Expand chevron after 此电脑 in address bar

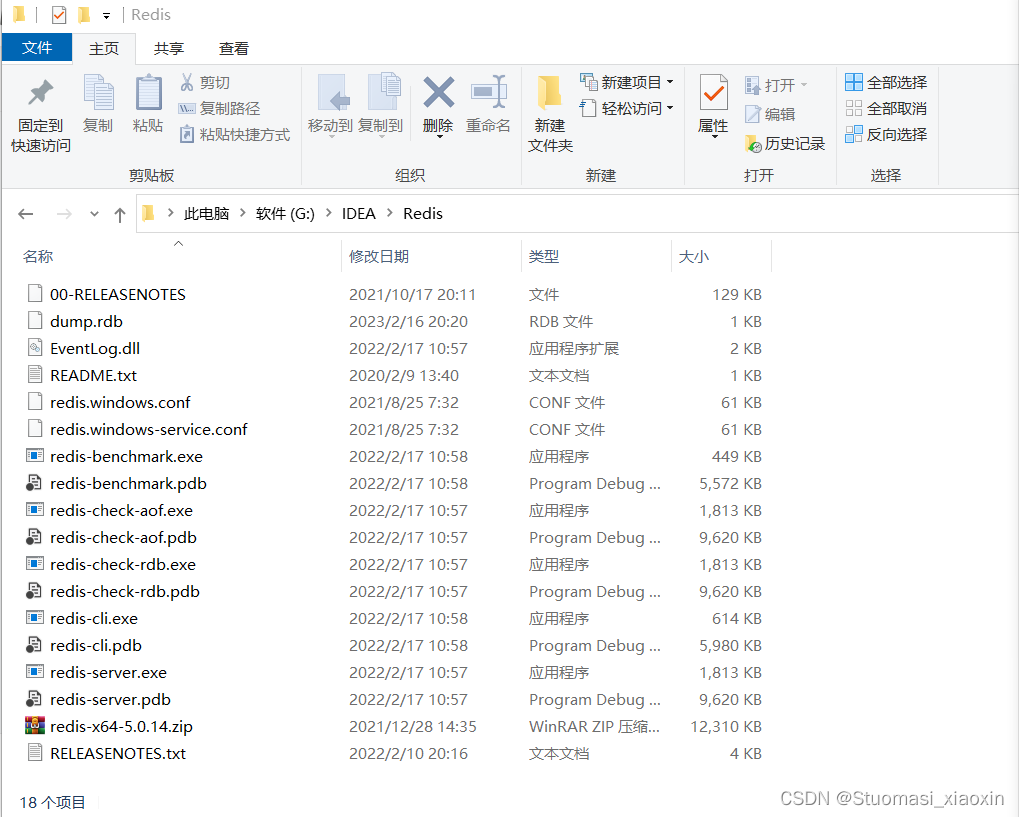(x=243, y=213)
